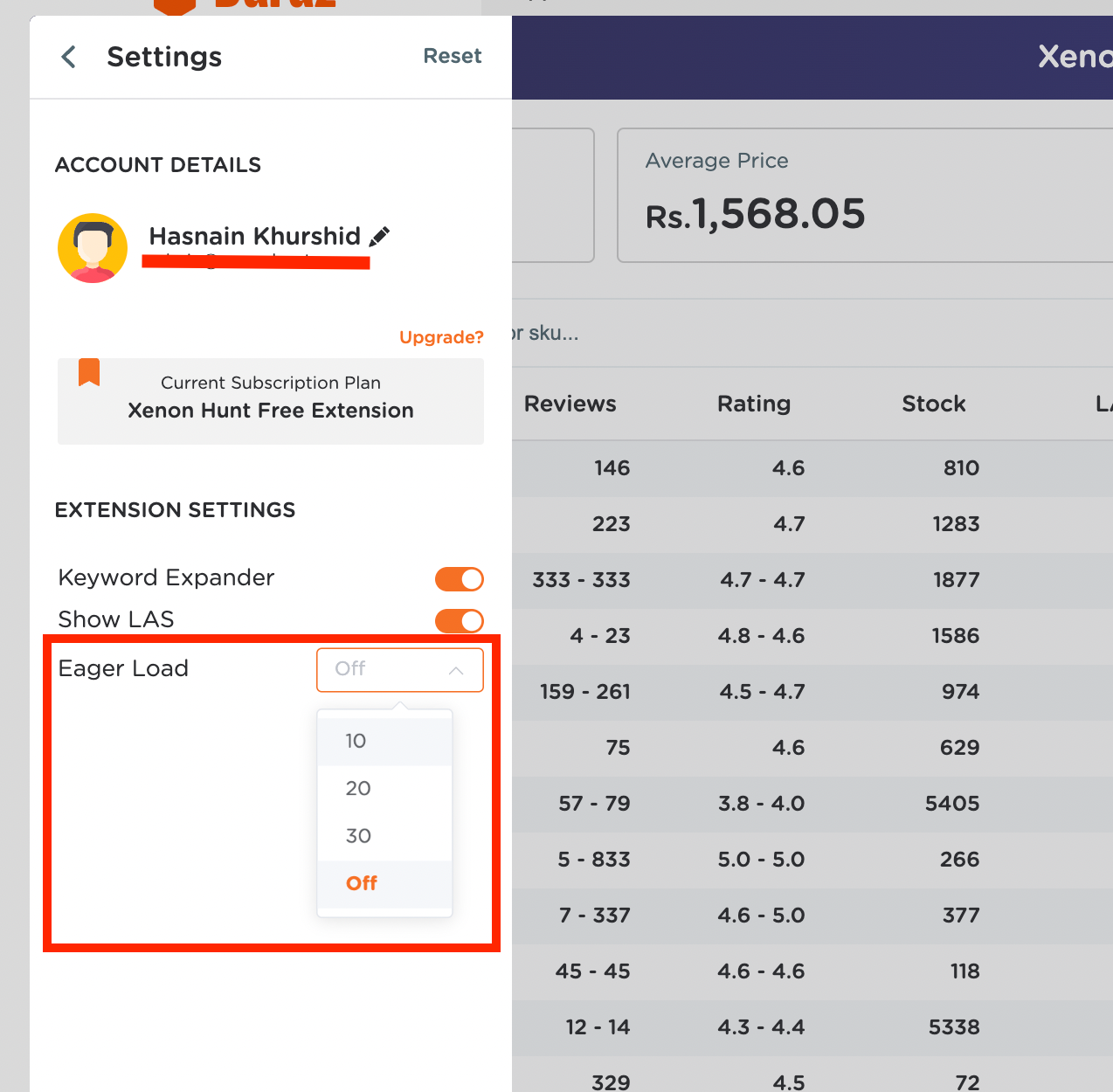This screenshot has width=1113, height=1092.
Task: Click the stock cell showing 5338
Action: 955,1027
